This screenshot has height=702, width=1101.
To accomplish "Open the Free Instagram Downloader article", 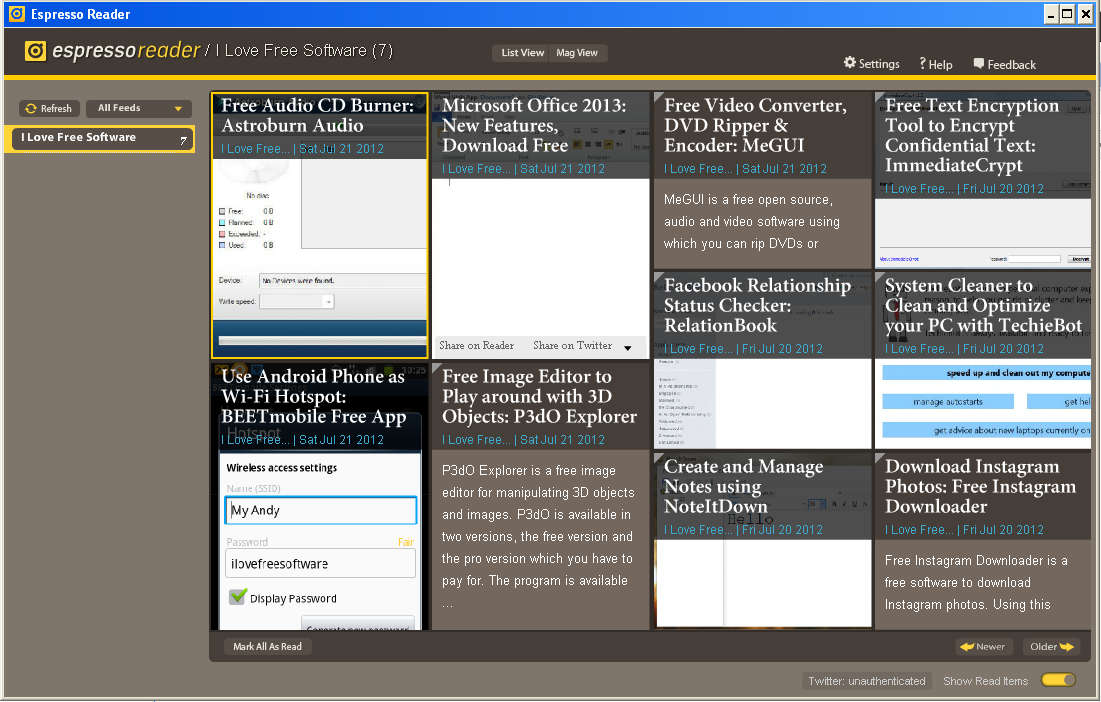I will [982, 540].
